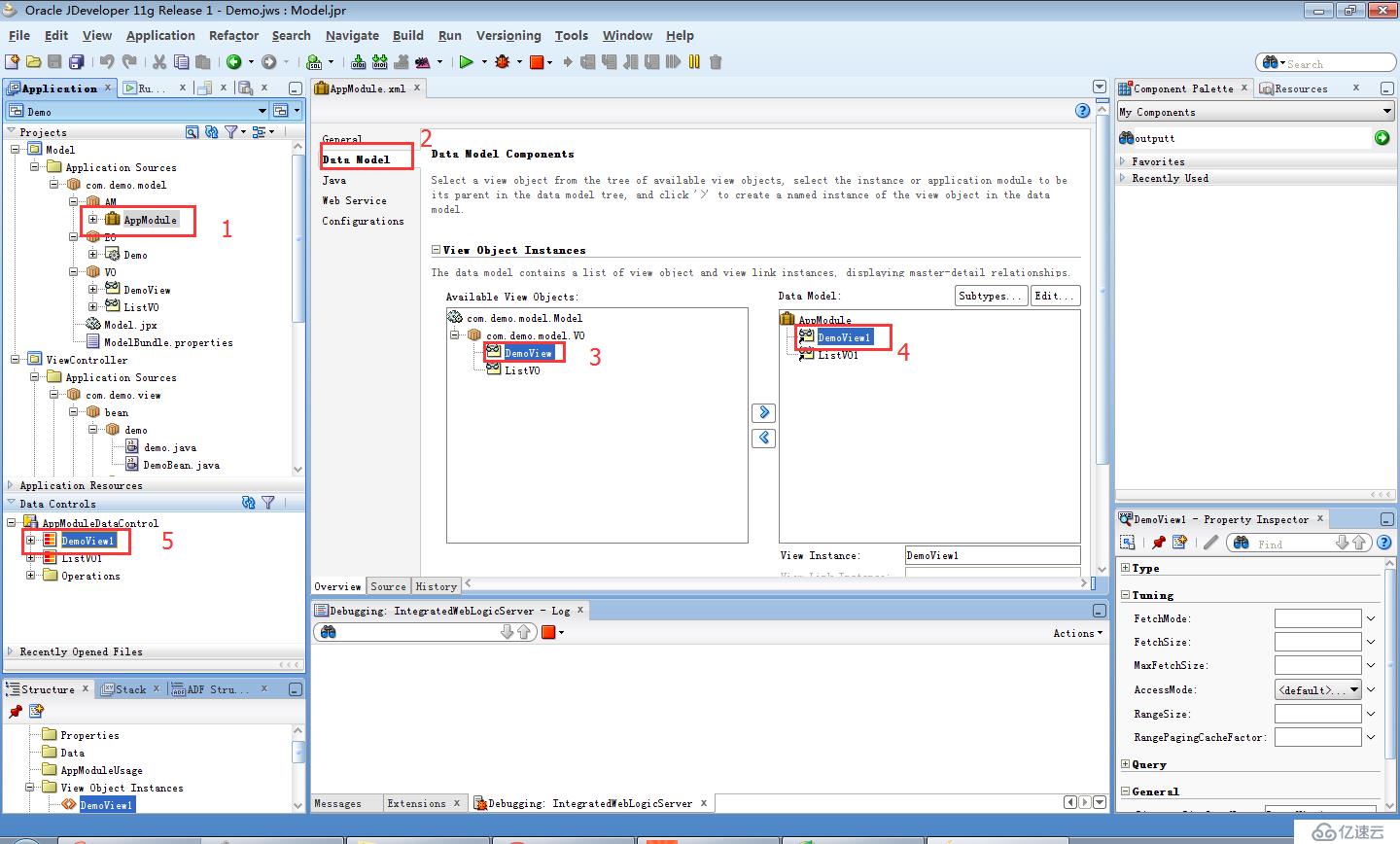Switch to the Source editor tab
The width and height of the screenshot is (1400, 844).
coord(388,586)
